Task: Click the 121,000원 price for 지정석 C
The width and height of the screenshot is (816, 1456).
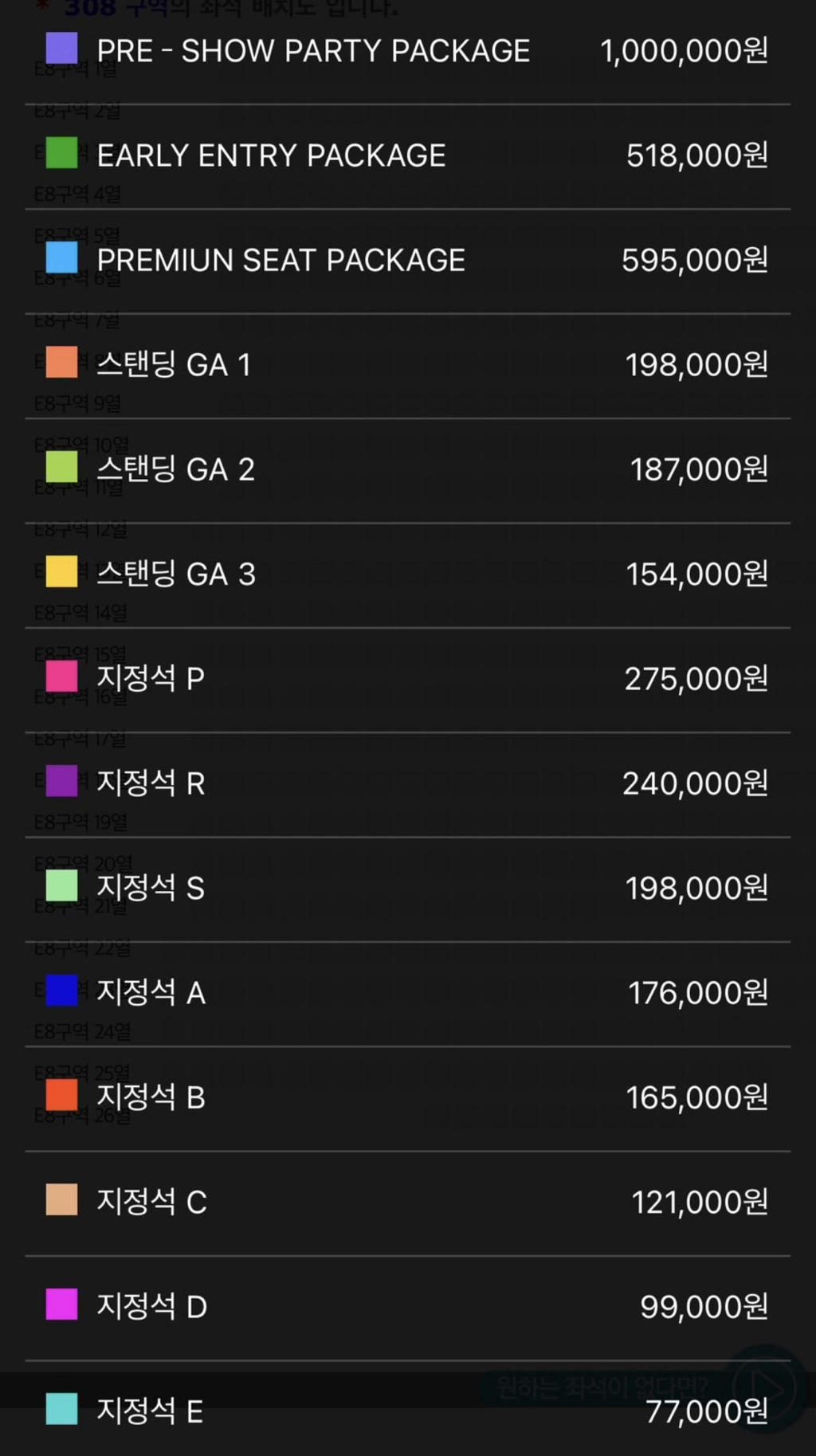Action: [700, 1202]
